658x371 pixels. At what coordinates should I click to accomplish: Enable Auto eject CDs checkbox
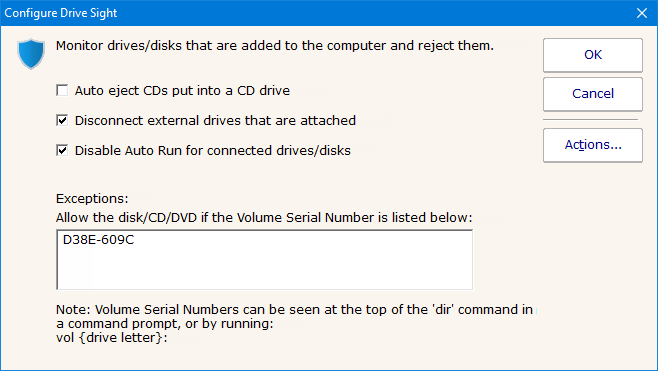coord(62,90)
